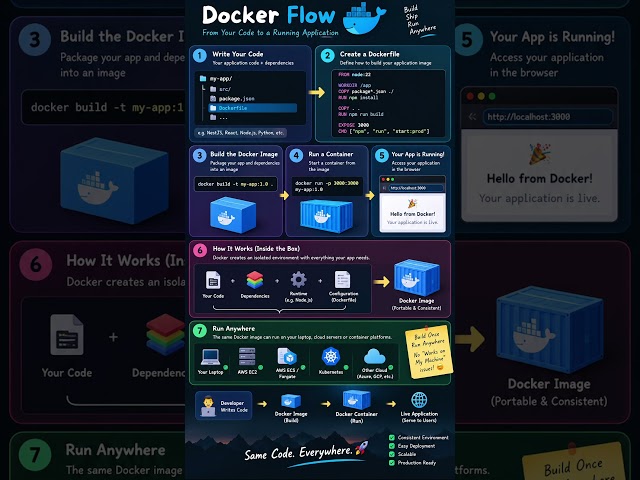Toggle the Easy Deployment checkbox
This screenshot has width=640, height=480.
[x=392, y=446]
